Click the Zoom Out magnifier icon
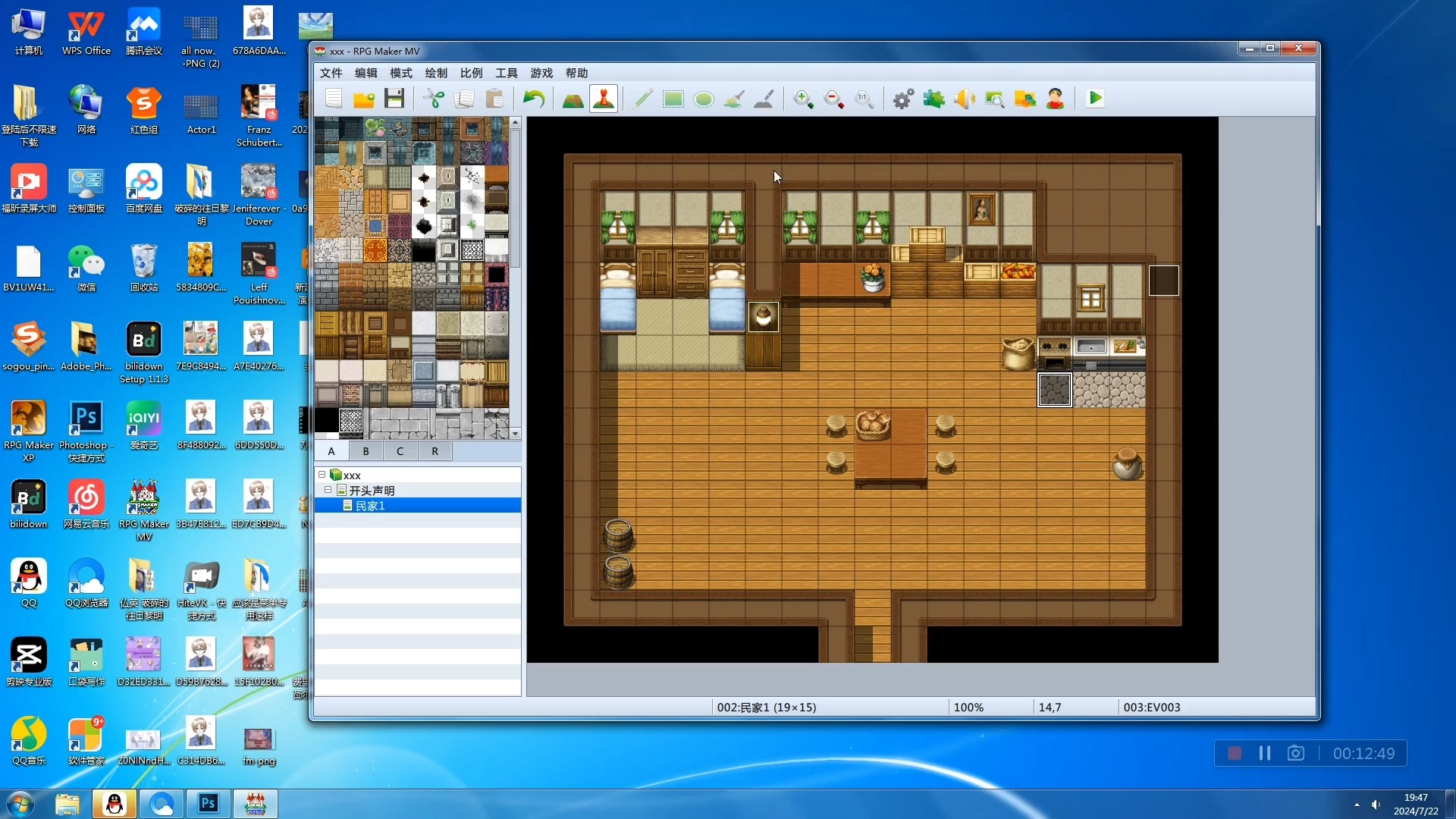The image size is (1456, 819). [834, 99]
